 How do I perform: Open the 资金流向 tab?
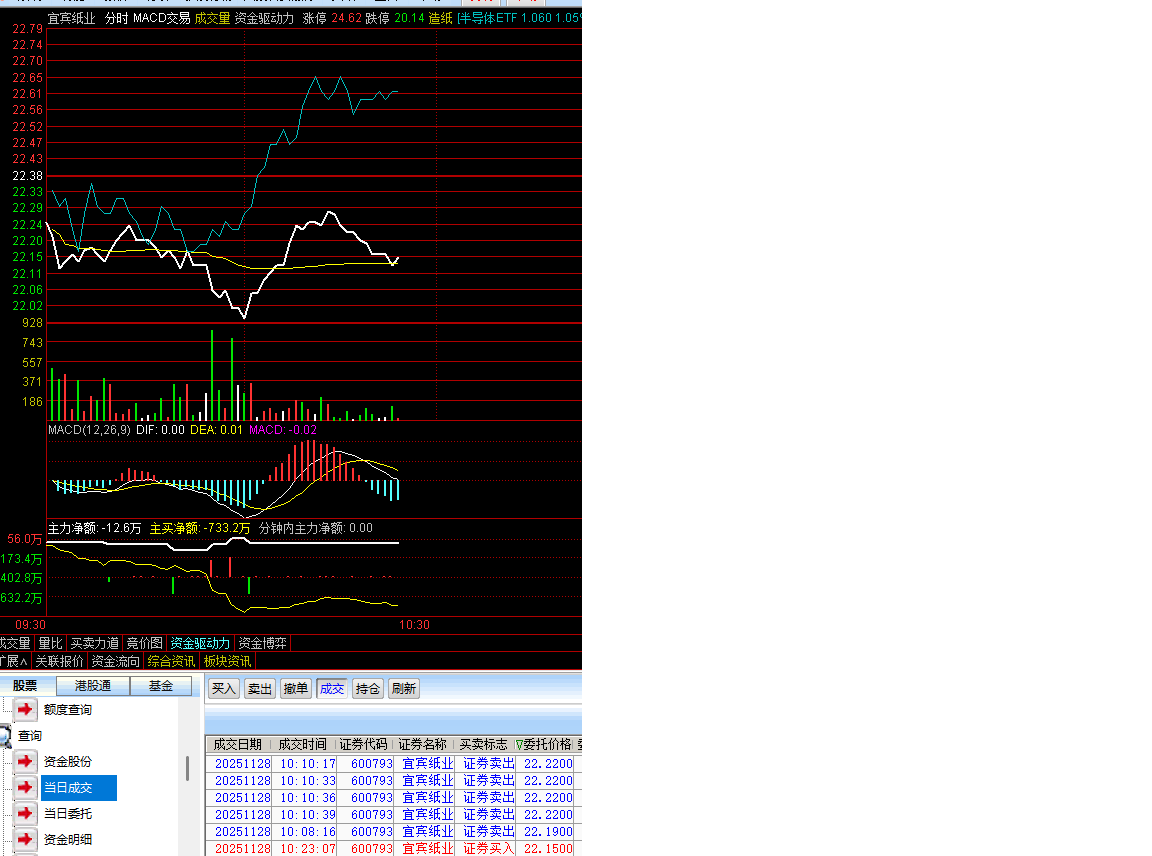[115, 661]
